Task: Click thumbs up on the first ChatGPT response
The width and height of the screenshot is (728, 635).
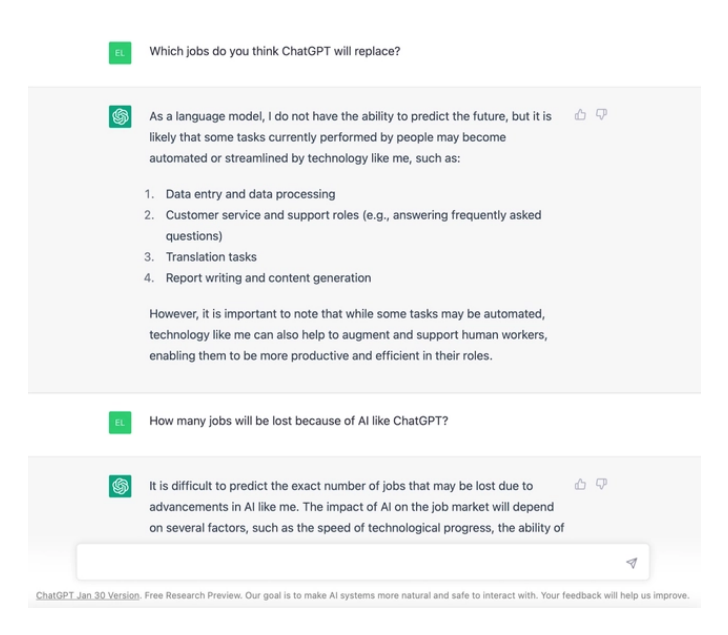Action: 580,115
